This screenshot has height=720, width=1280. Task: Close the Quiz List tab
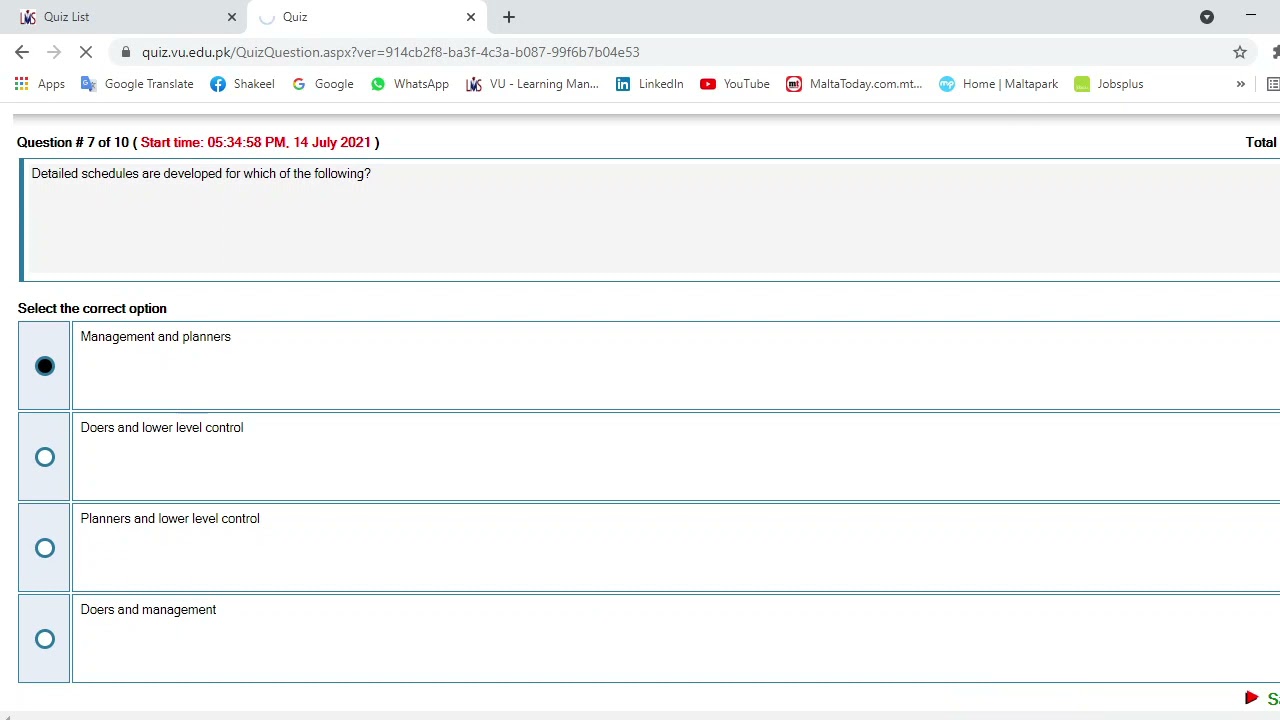[232, 17]
